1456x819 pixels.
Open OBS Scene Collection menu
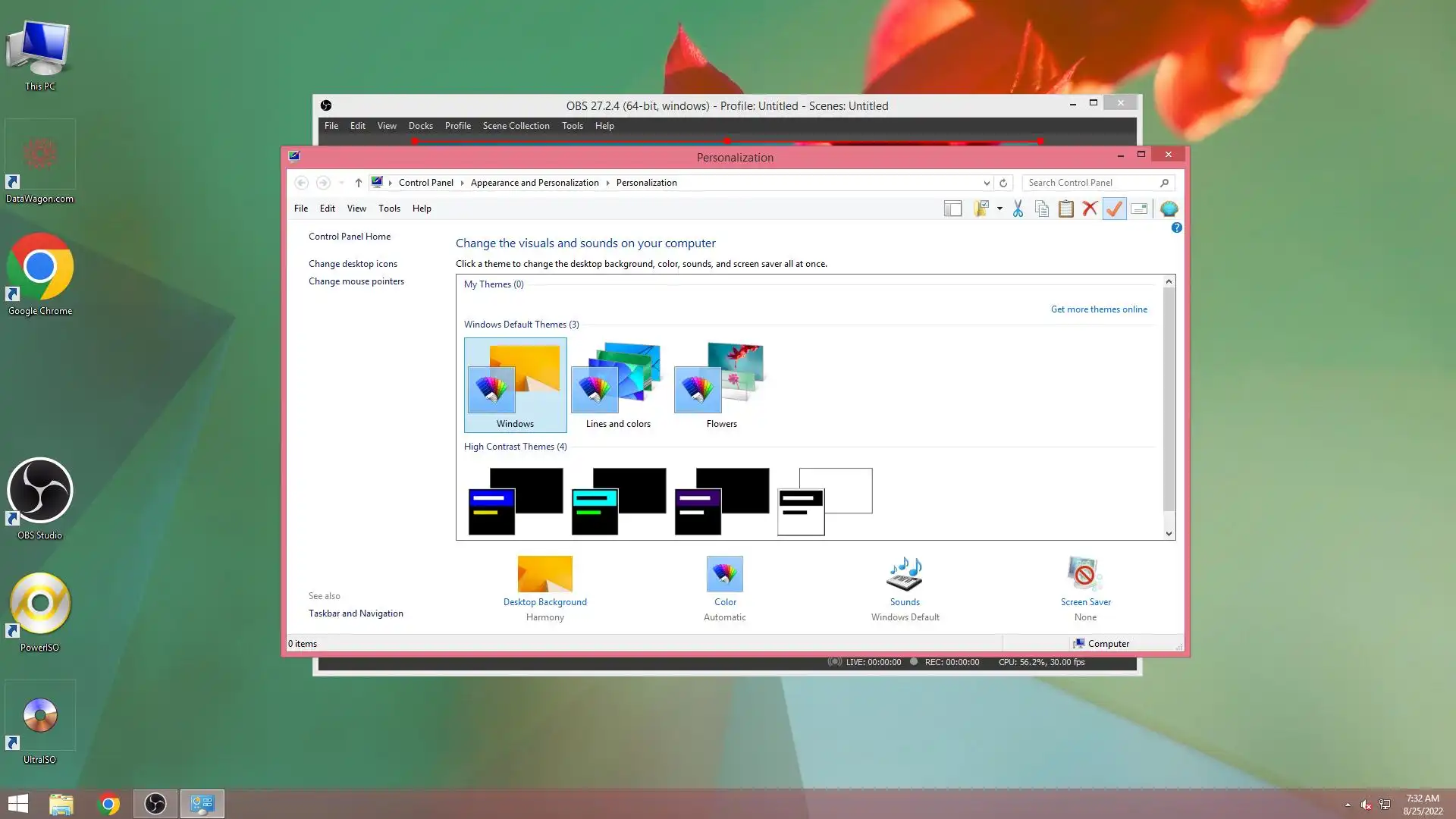pyautogui.click(x=516, y=126)
